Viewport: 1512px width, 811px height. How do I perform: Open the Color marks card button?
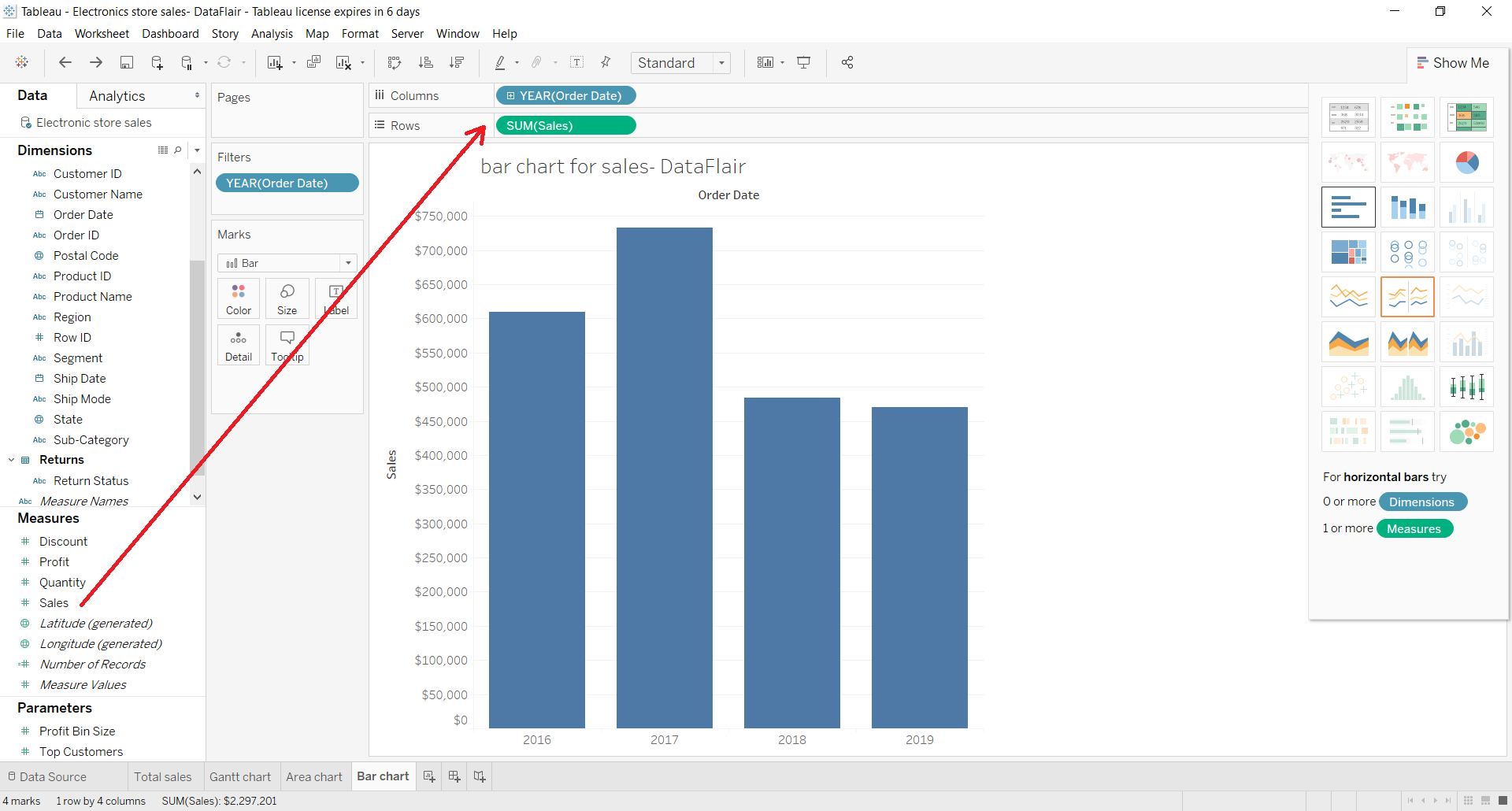(239, 298)
